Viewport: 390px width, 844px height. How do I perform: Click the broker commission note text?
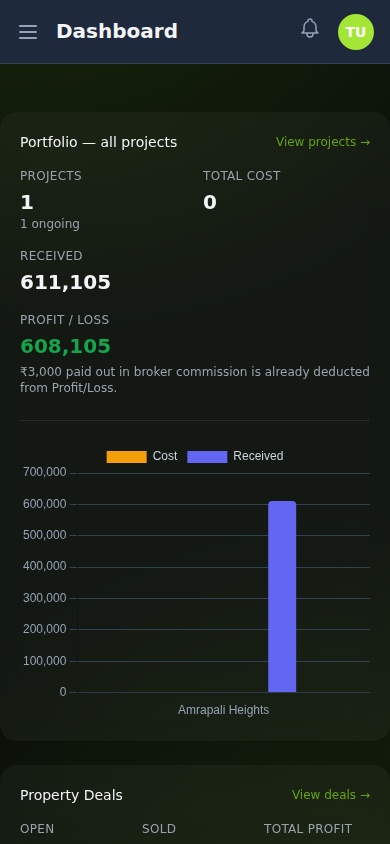pos(195,379)
